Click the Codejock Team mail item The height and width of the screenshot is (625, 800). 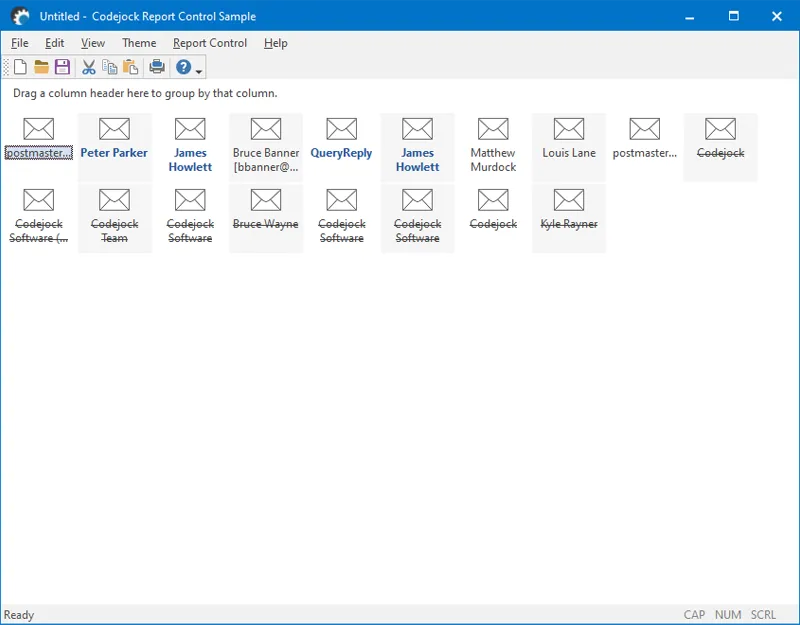114,216
